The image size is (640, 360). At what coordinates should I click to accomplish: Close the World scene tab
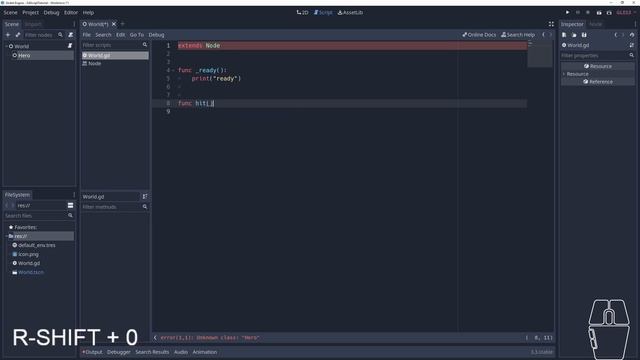(114, 24)
